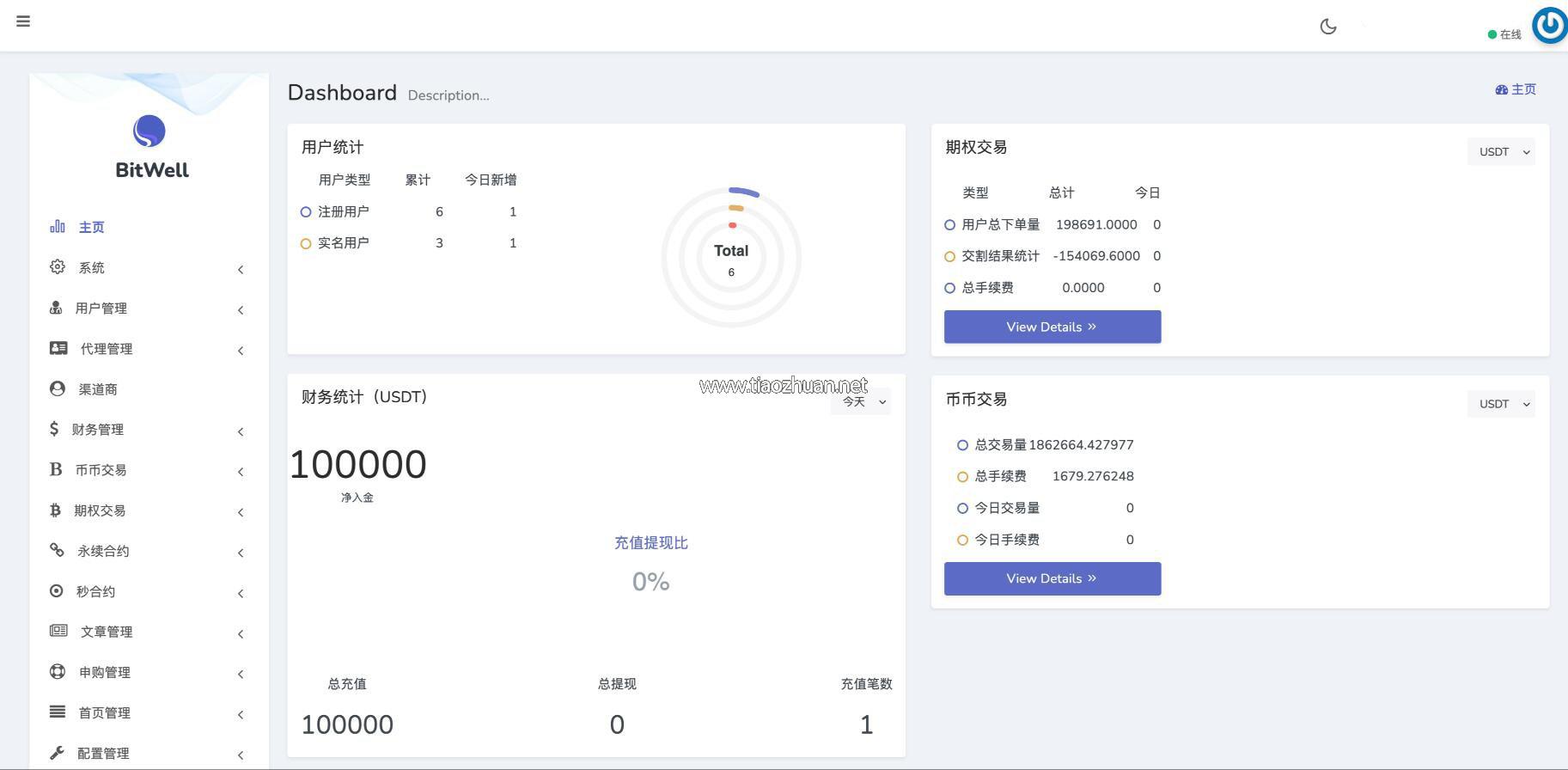
Task: Click the red inner ring dot
Action: click(x=732, y=225)
